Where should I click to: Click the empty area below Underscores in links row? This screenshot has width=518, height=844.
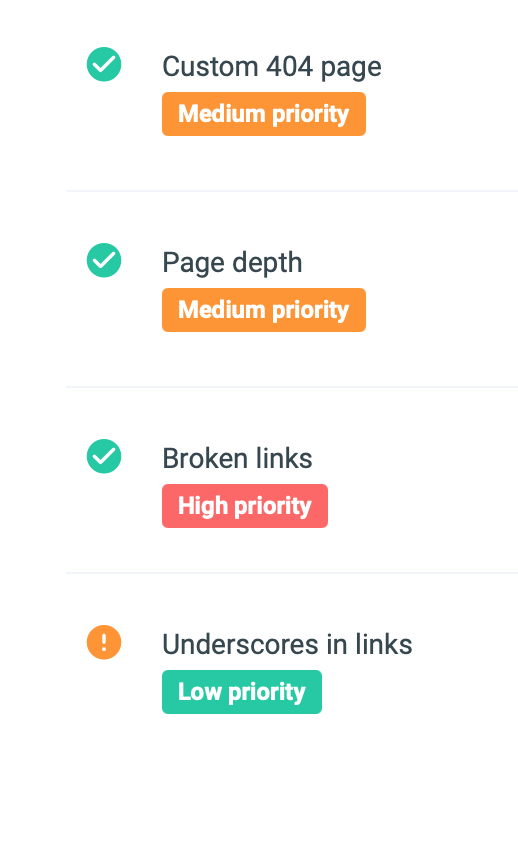click(x=292, y=780)
